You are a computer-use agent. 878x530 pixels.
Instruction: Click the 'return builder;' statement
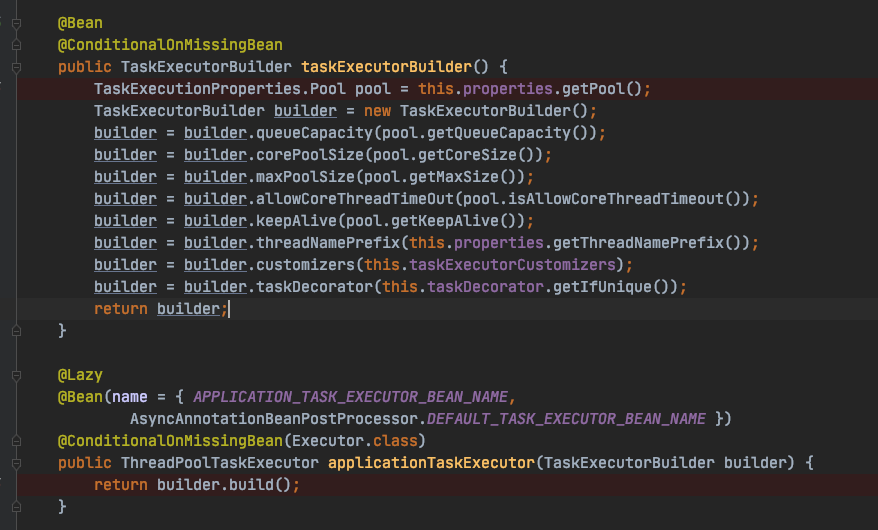(x=161, y=309)
